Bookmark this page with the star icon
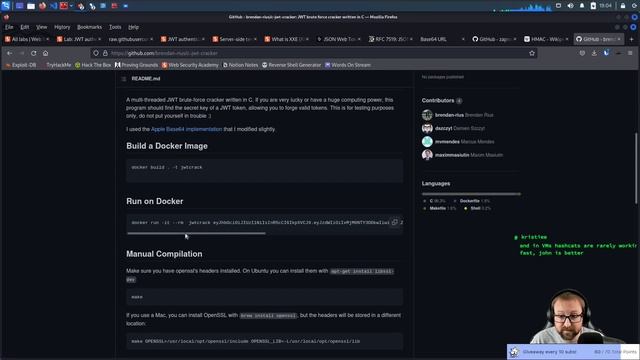This screenshot has height=360, width=640. tap(531, 53)
